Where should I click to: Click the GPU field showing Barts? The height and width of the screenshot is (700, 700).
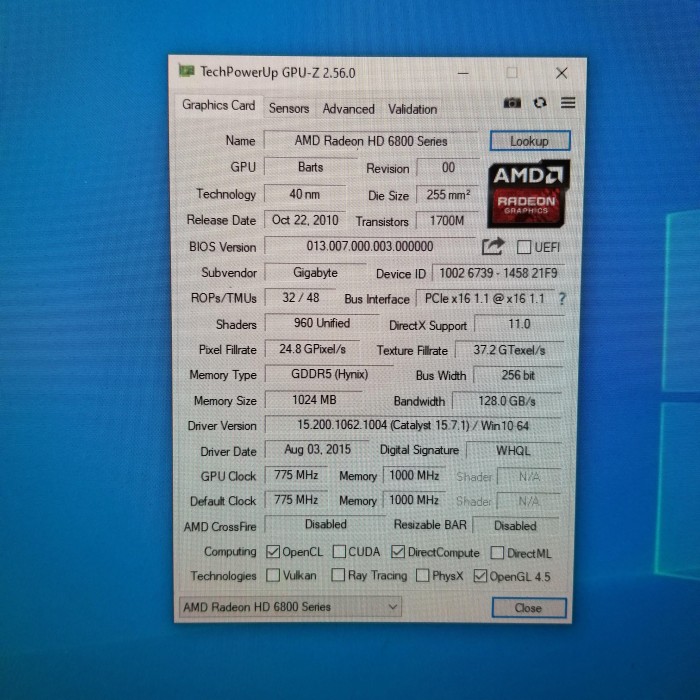311,167
